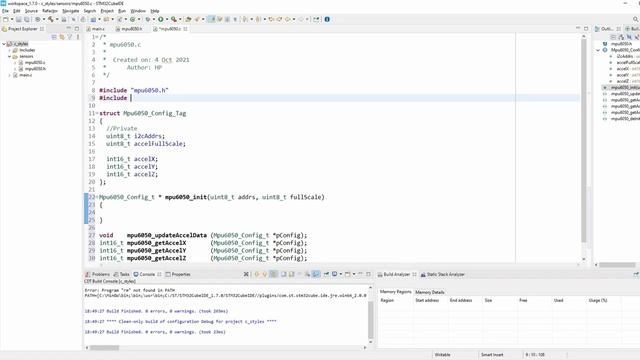The image size is (640, 360).
Task: Fold the struct at line 11
Action: point(97,113)
